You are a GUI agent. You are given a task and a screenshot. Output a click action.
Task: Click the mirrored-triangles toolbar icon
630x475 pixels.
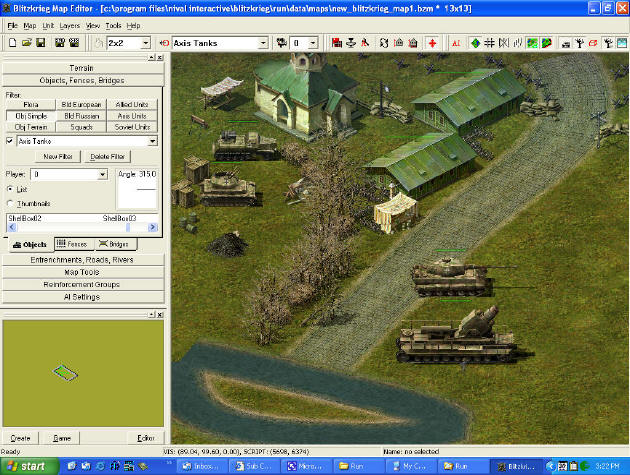pos(503,43)
